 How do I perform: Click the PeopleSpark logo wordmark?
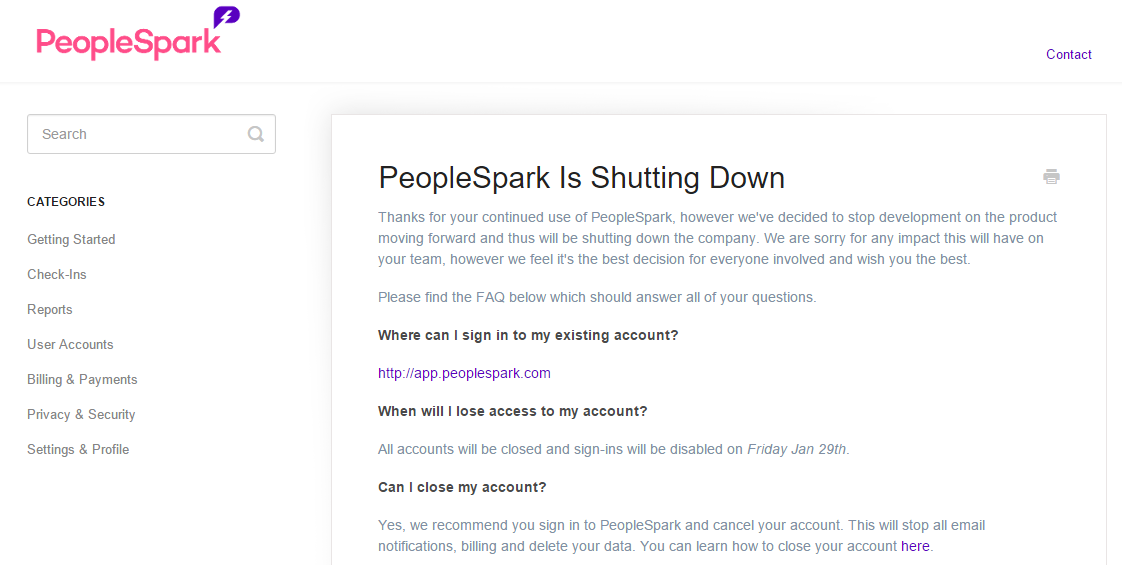[128, 42]
